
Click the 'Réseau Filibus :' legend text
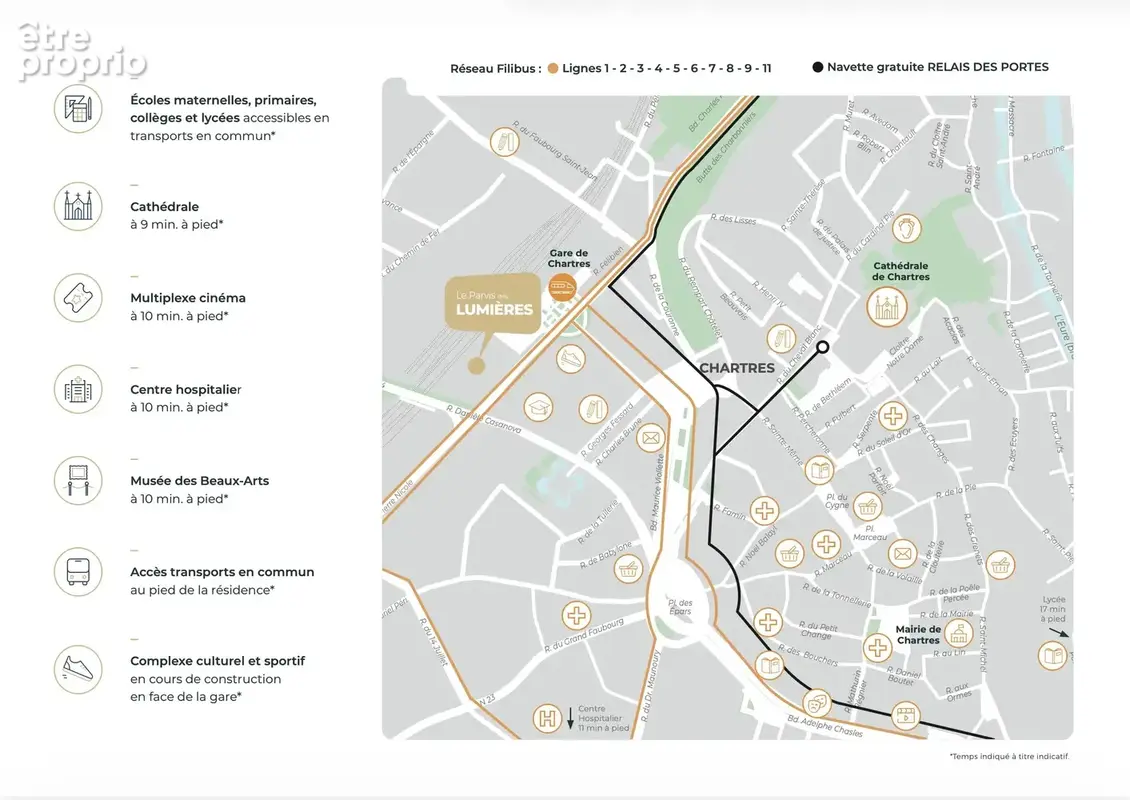tap(496, 68)
